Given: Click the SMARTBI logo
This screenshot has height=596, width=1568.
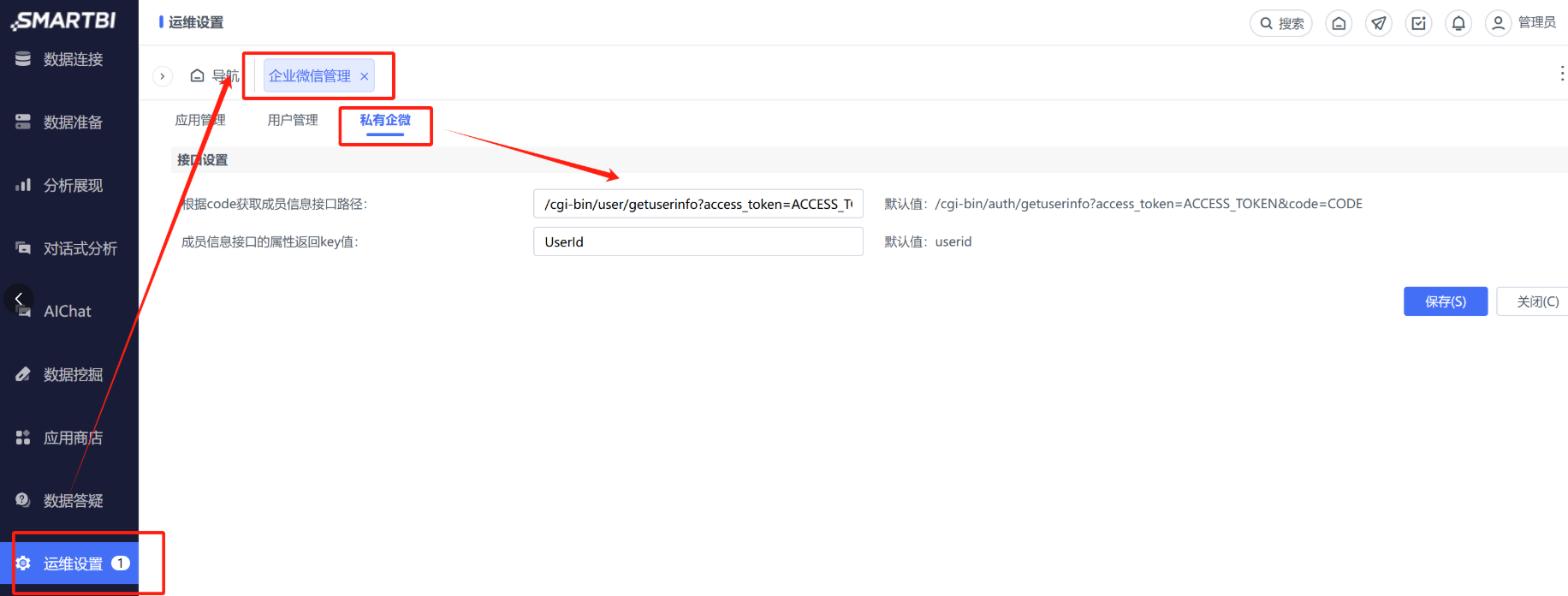Looking at the screenshot, I should (x=64, y=21).
